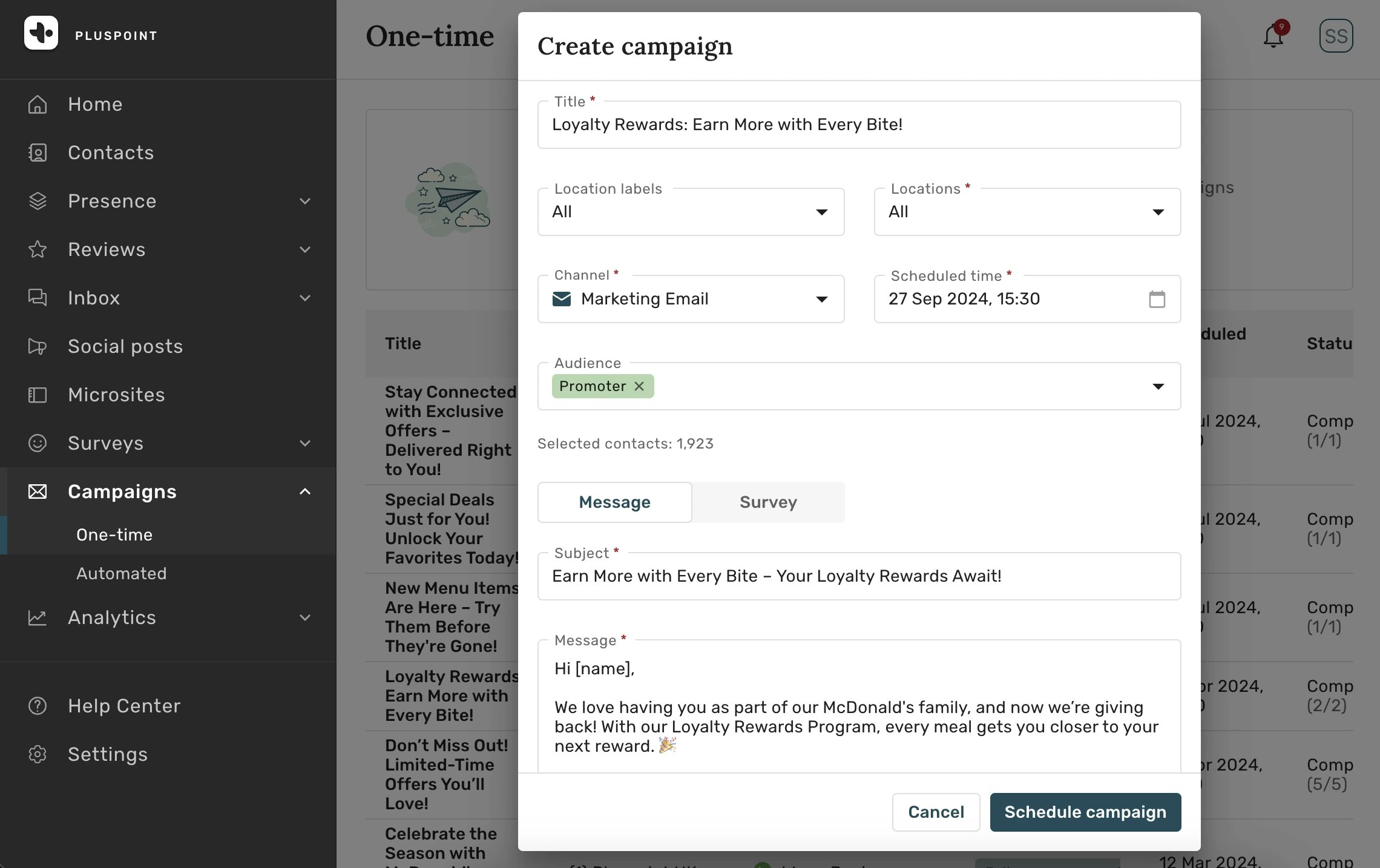Expand the Reviews sidebar menu
The width and height of the screenshot is (1380, 868).
click(x=305, y=249)
